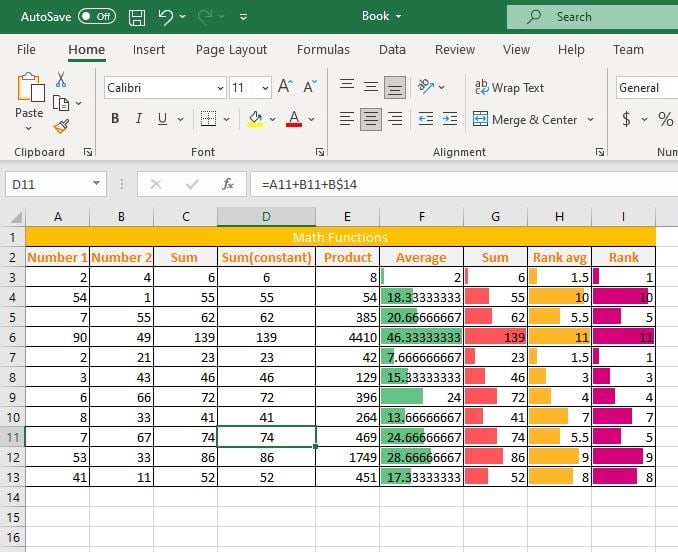678x552 pixels.
Task: Switch to the Formulas tab
Action: pyautogui.click(x=323, y=50)
